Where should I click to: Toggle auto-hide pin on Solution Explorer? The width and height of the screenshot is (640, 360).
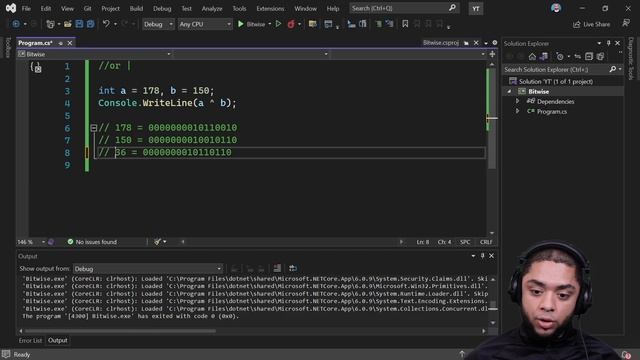coord(608,43)
